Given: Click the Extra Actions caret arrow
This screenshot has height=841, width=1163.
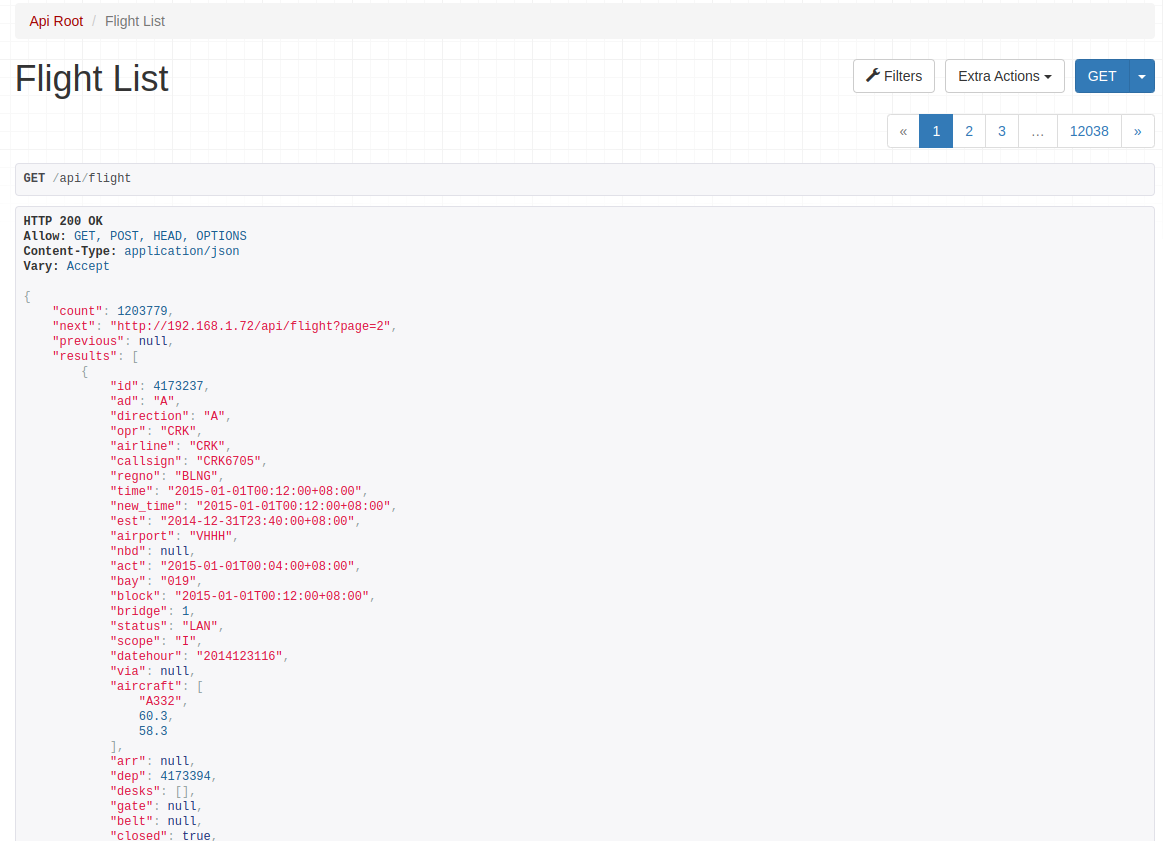Looking at the screenshot, I should [x=1047, y=76].
